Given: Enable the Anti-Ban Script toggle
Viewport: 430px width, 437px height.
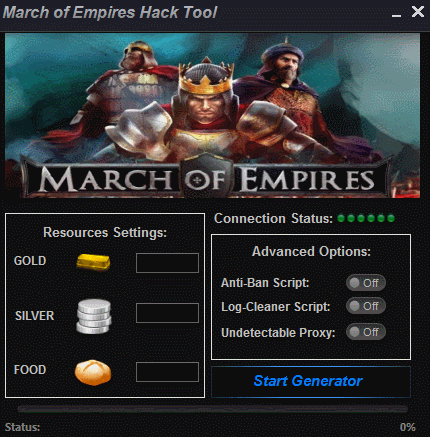Looking at the screenshot, I should pos(366,283).
